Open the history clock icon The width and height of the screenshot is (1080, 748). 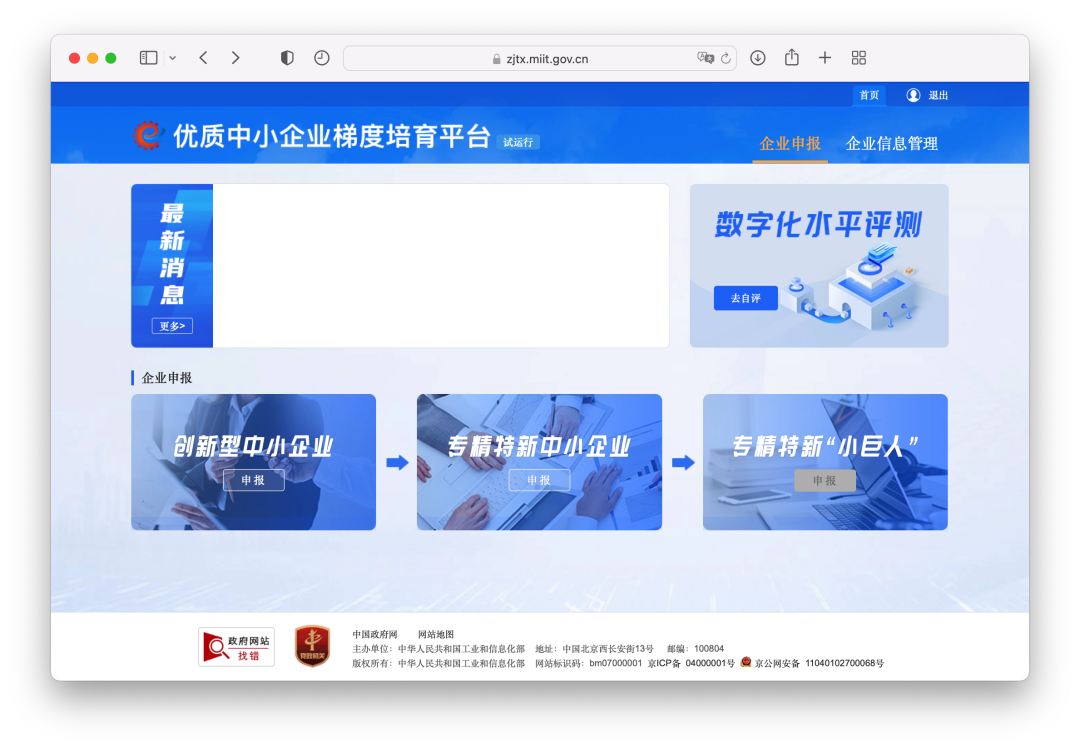coord(322,58)
